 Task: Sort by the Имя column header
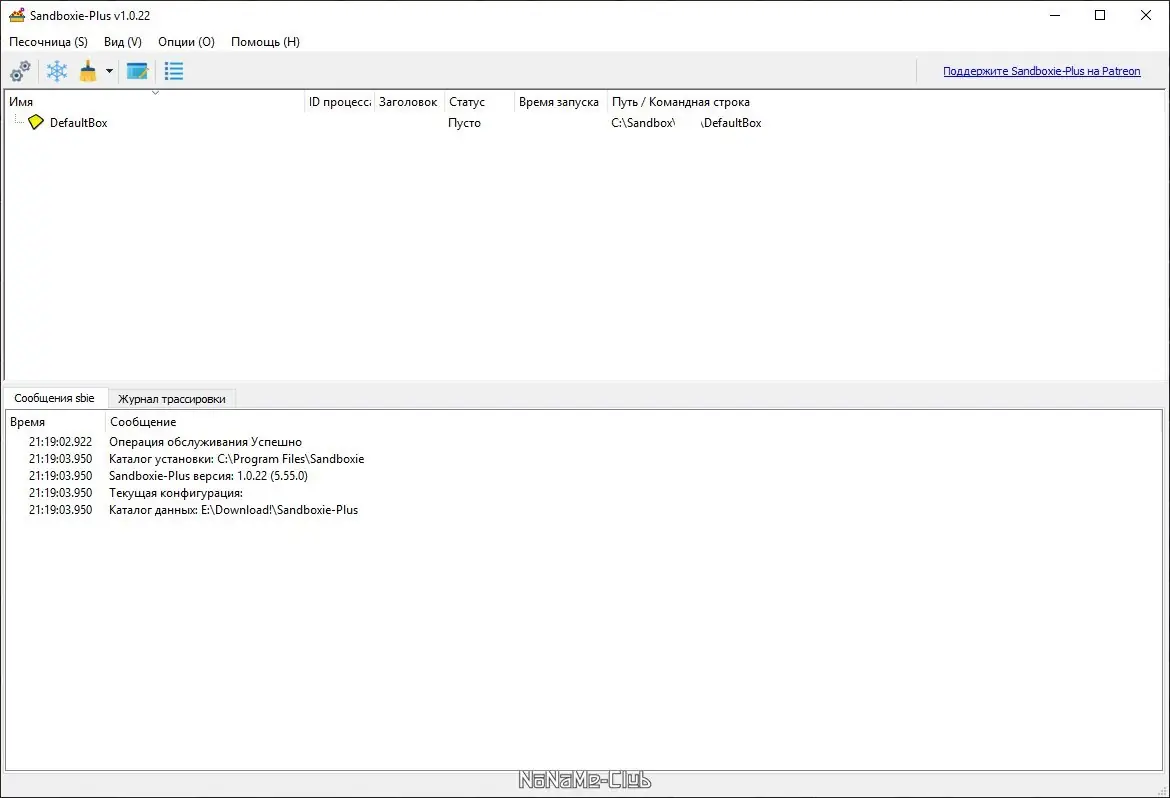[x=155, y=102]
